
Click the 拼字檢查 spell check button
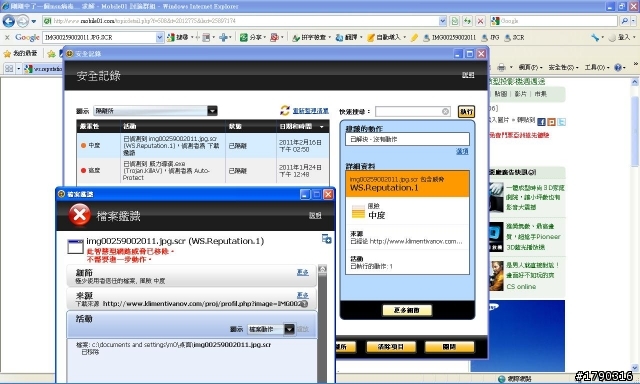[311, 38]
